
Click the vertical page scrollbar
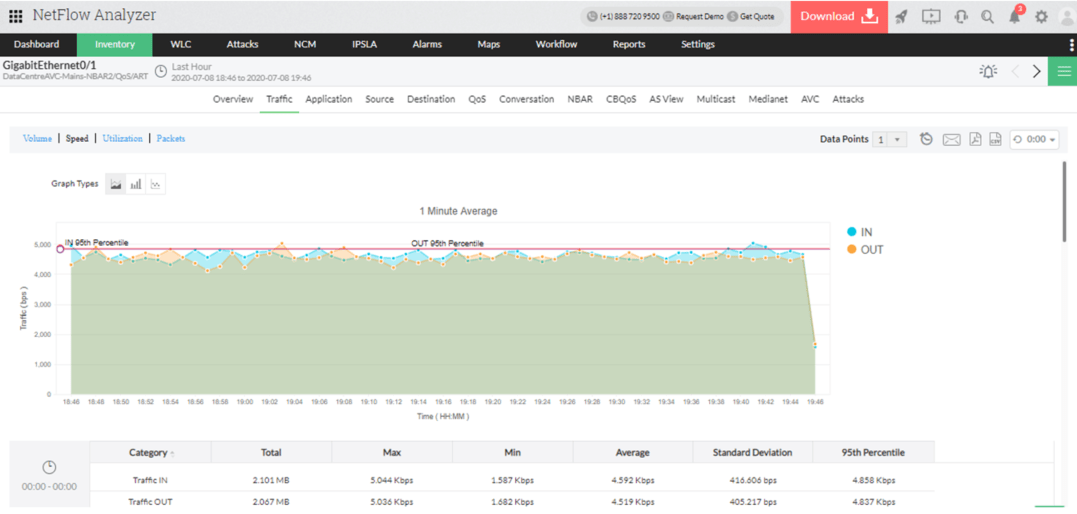[1065, 200]
